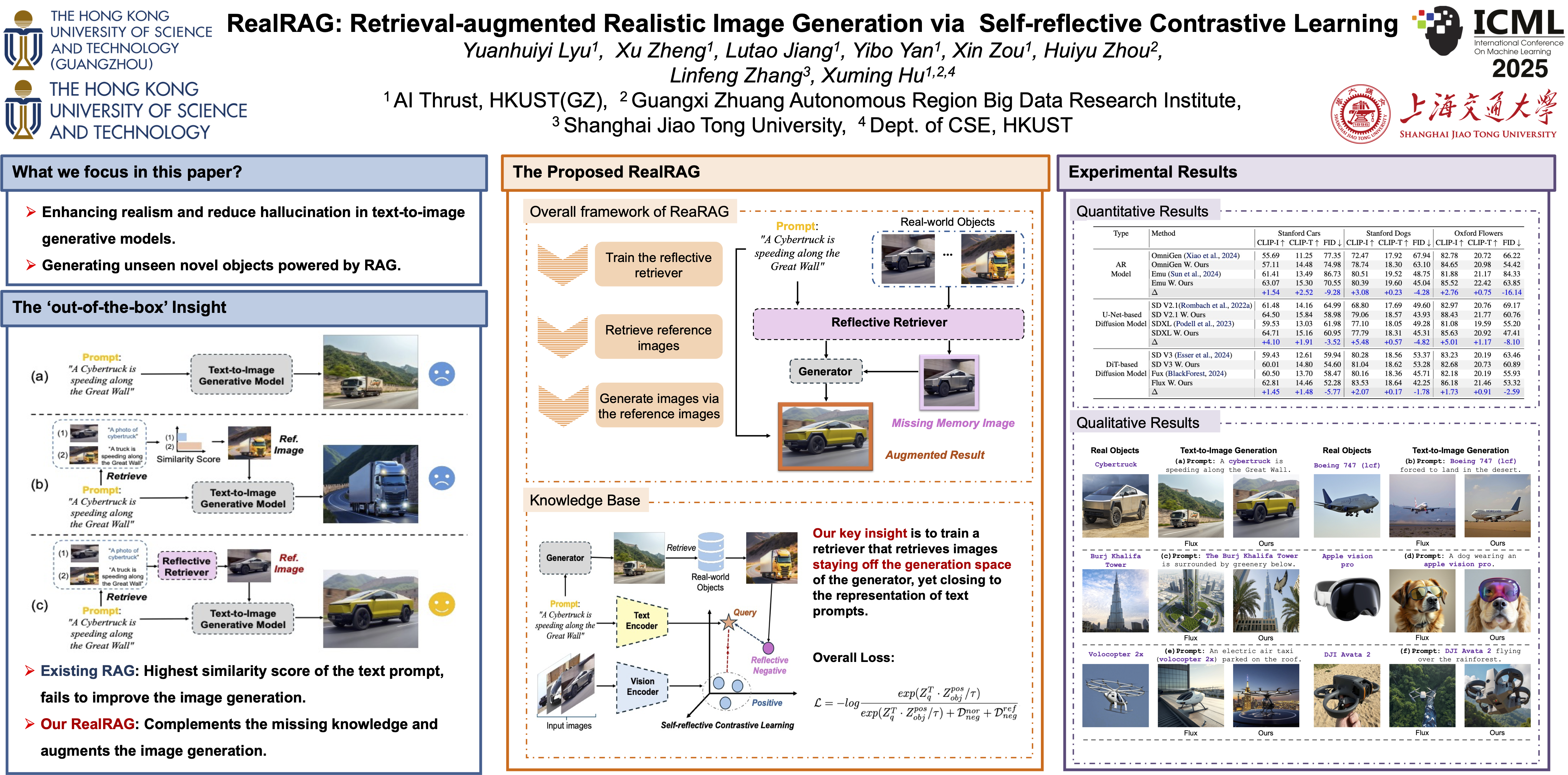Click the purple Reflective Negative circle
The height and width of the screenshot is (775, 1568).
(x=768, y=648)
